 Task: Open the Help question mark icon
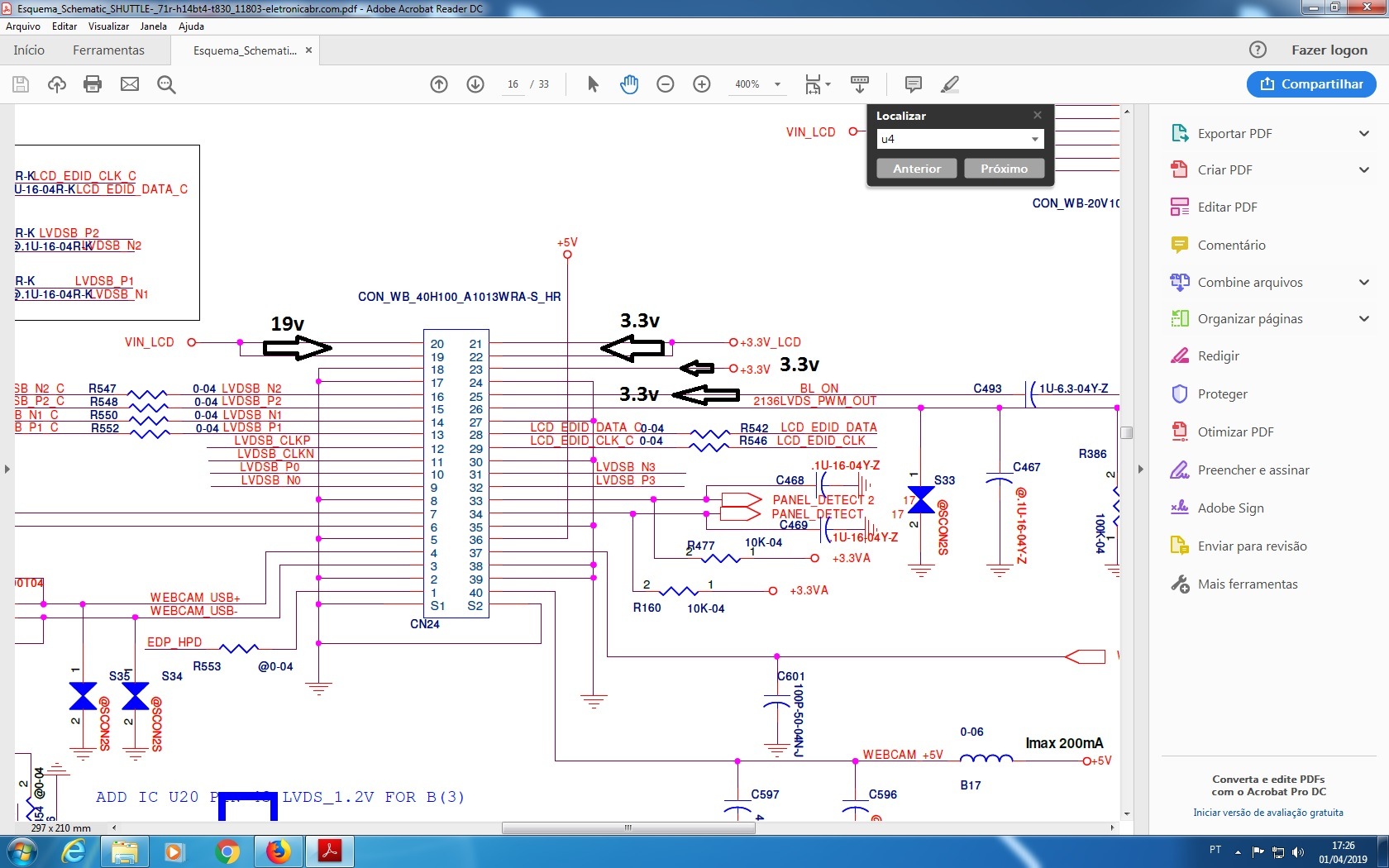click(x=1258, y=50)
